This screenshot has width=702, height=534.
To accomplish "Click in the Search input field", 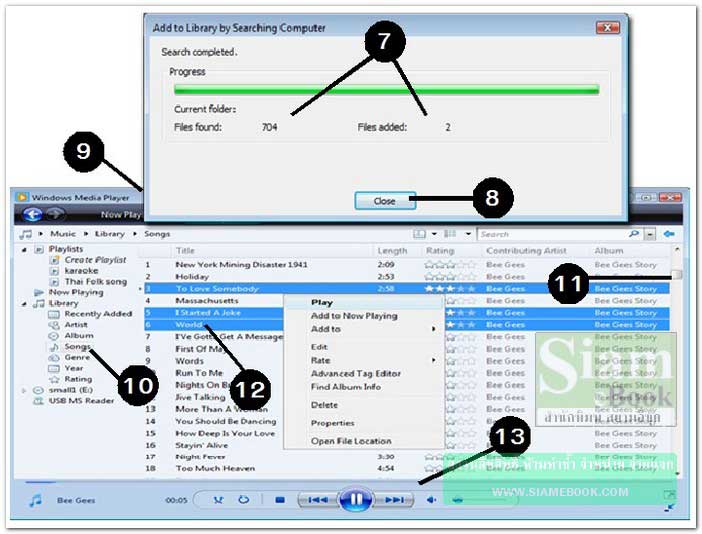I will (552, 234).
